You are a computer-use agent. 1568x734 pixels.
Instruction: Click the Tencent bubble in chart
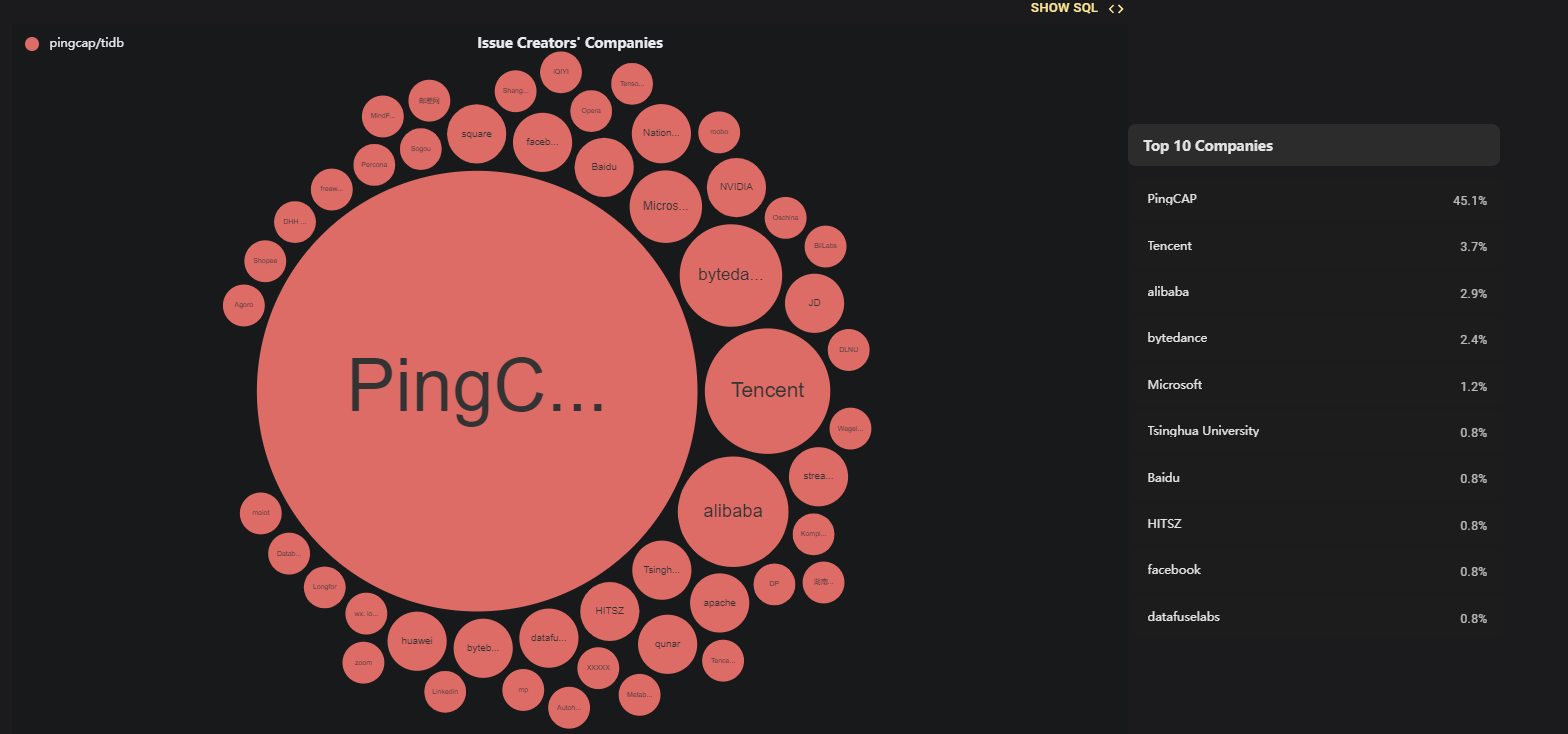tap(767, 391)
